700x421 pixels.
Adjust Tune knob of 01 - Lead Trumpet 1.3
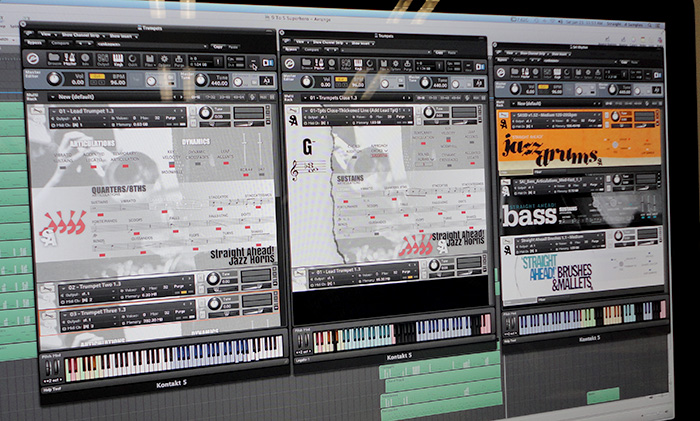click(x=205, y=113)
